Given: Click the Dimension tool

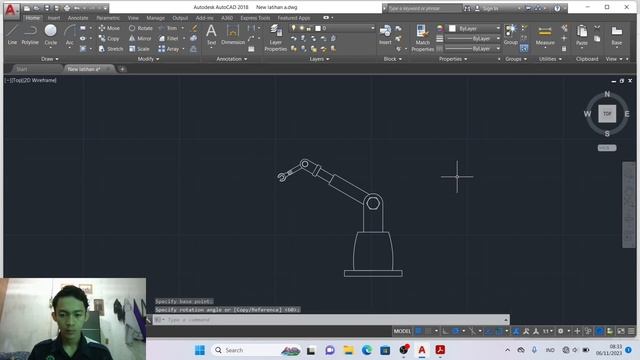Looking at the screenshot, I should 233,34.
